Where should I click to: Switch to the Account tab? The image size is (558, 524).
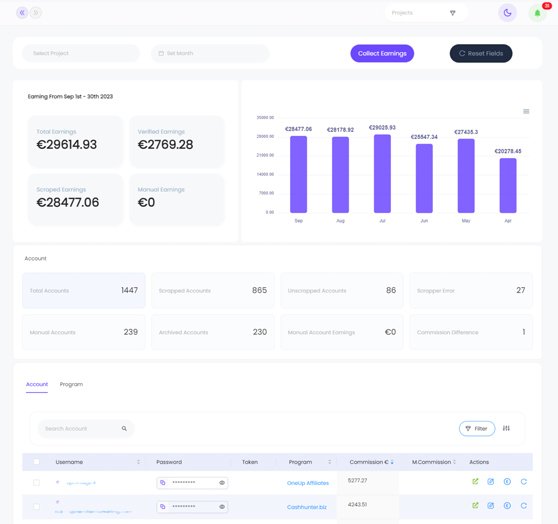click(37, 384)
